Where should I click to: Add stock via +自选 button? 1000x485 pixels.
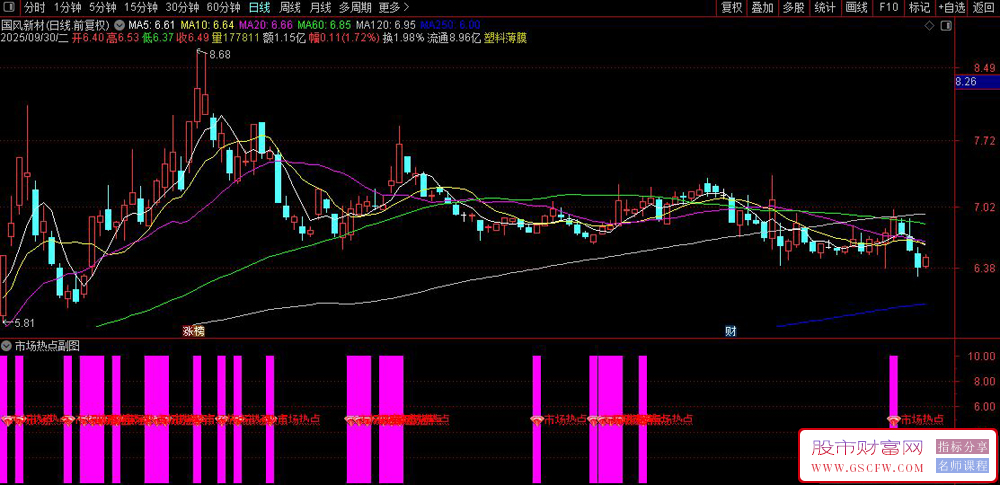coord(952,8)
